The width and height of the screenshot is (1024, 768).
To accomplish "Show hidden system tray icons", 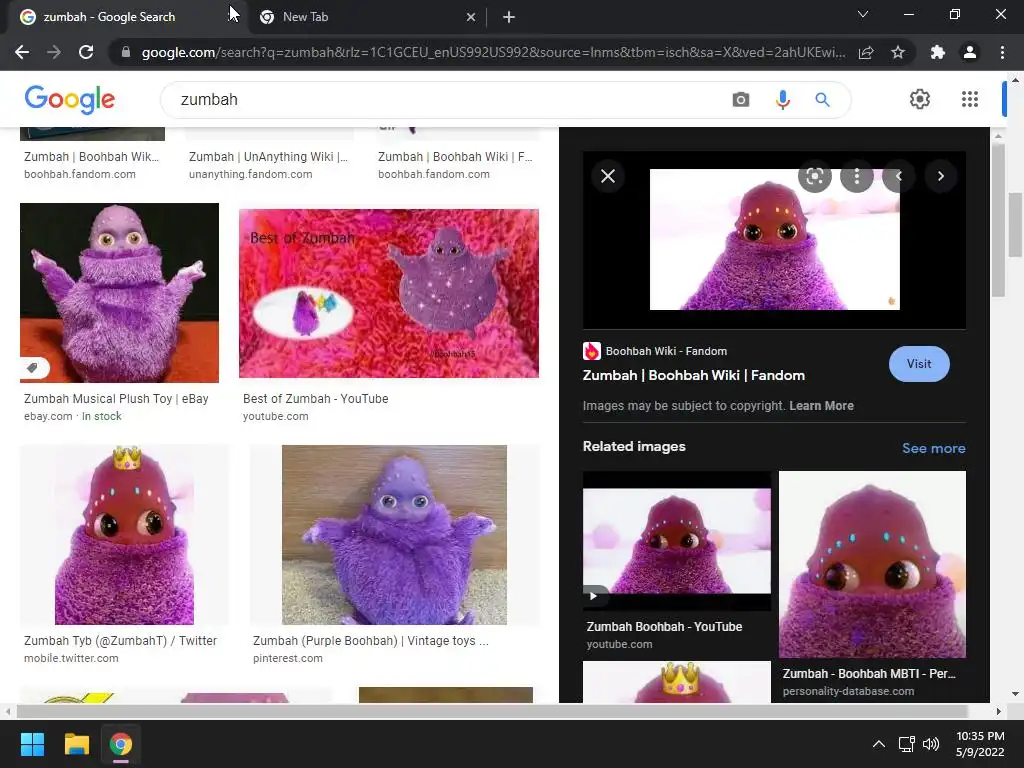I will pos(879,744).
